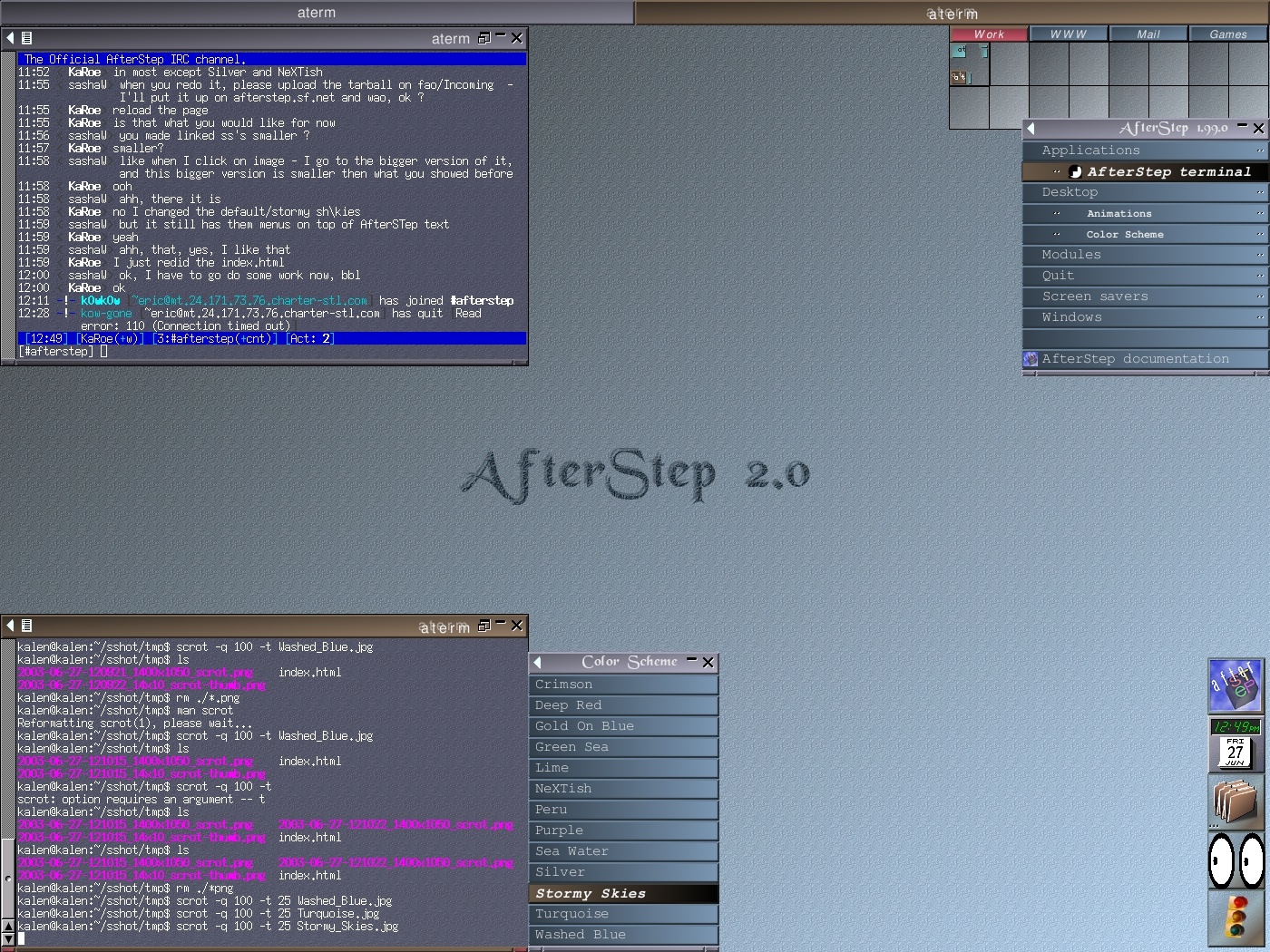1270x952 pixels.
Task: Click the book icon on the IRC aterm titlebar
Action: coord(25,38)
